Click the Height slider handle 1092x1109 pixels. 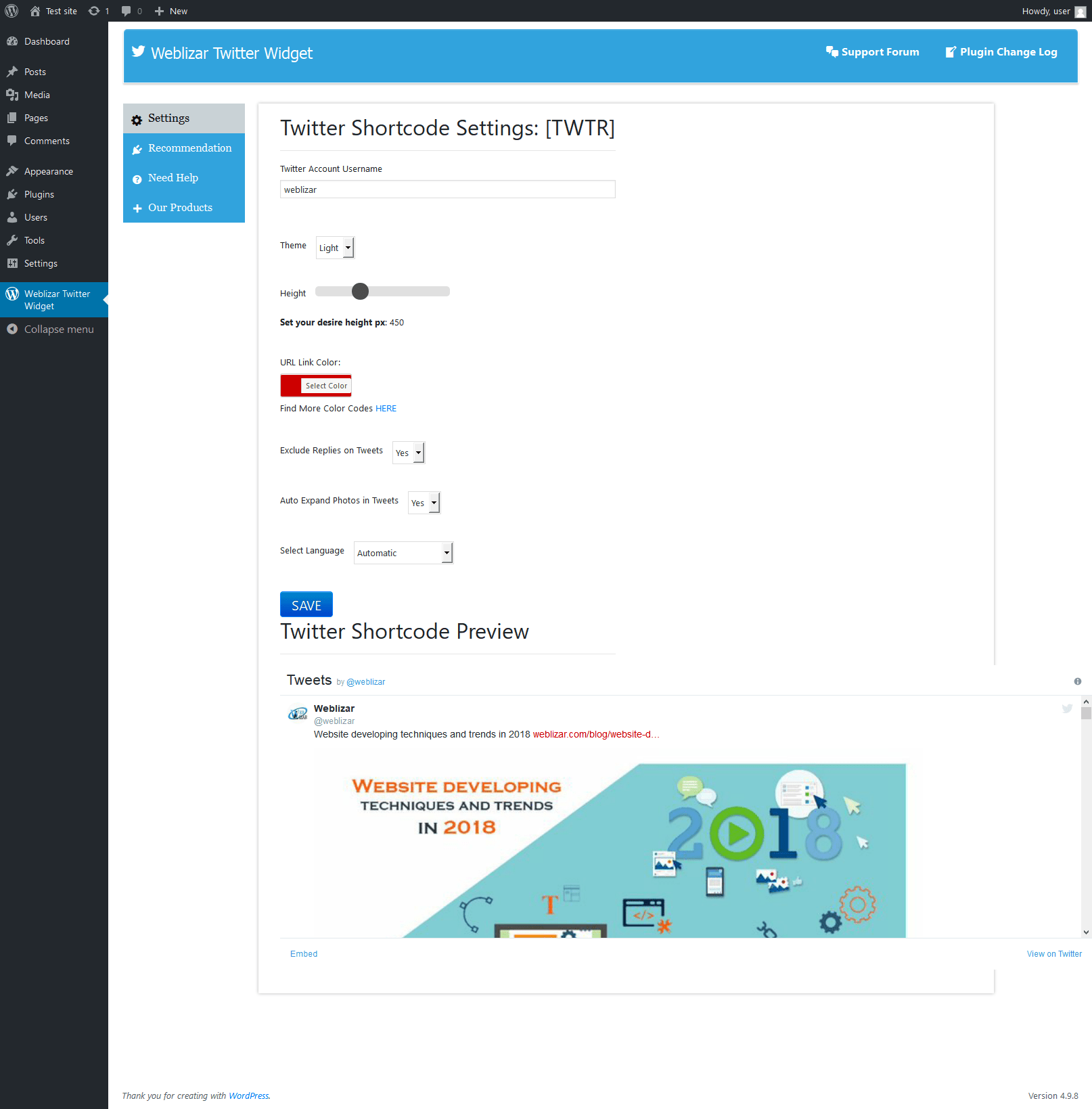[361, 292]
